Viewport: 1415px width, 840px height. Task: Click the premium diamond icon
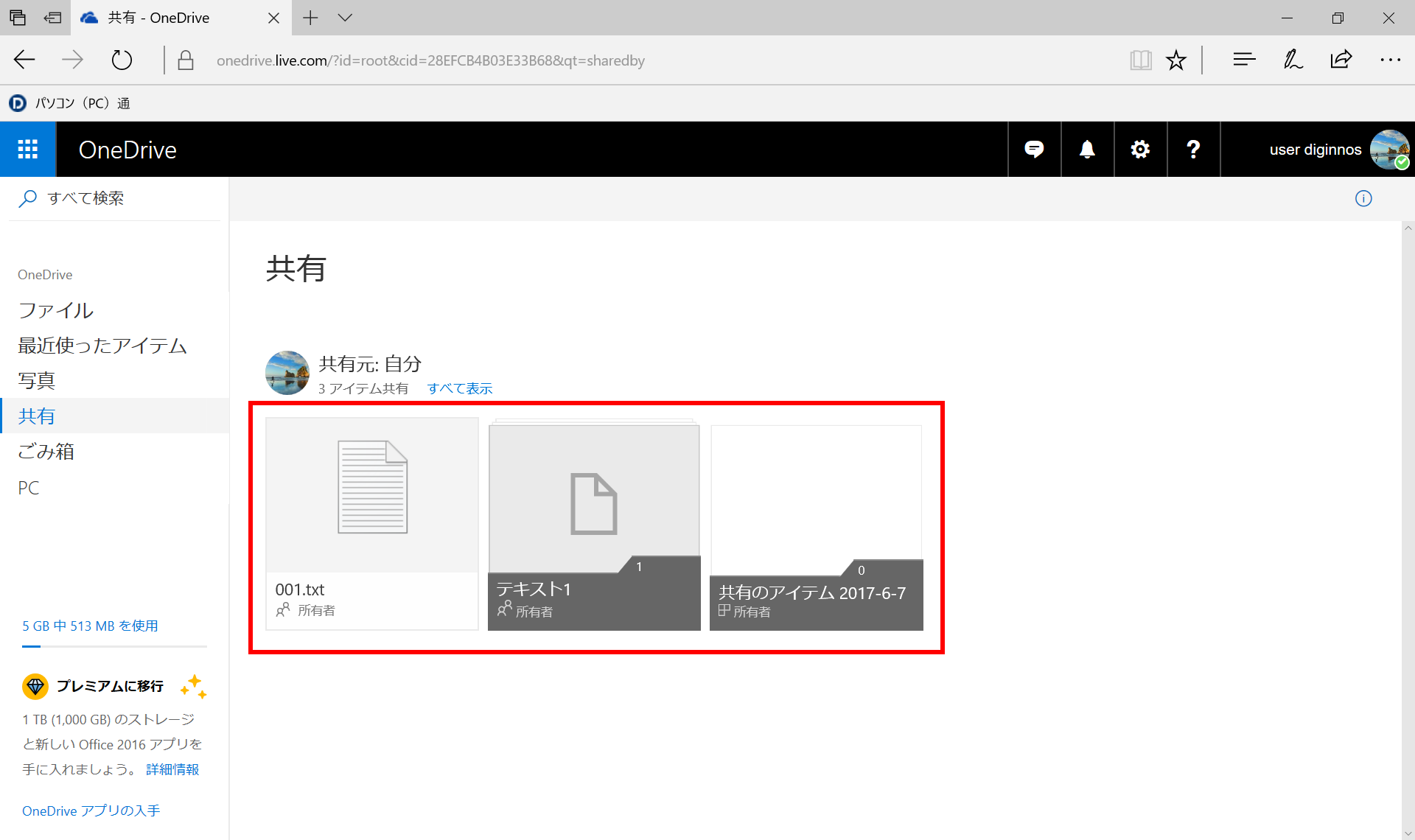click(x=35, y=686)
